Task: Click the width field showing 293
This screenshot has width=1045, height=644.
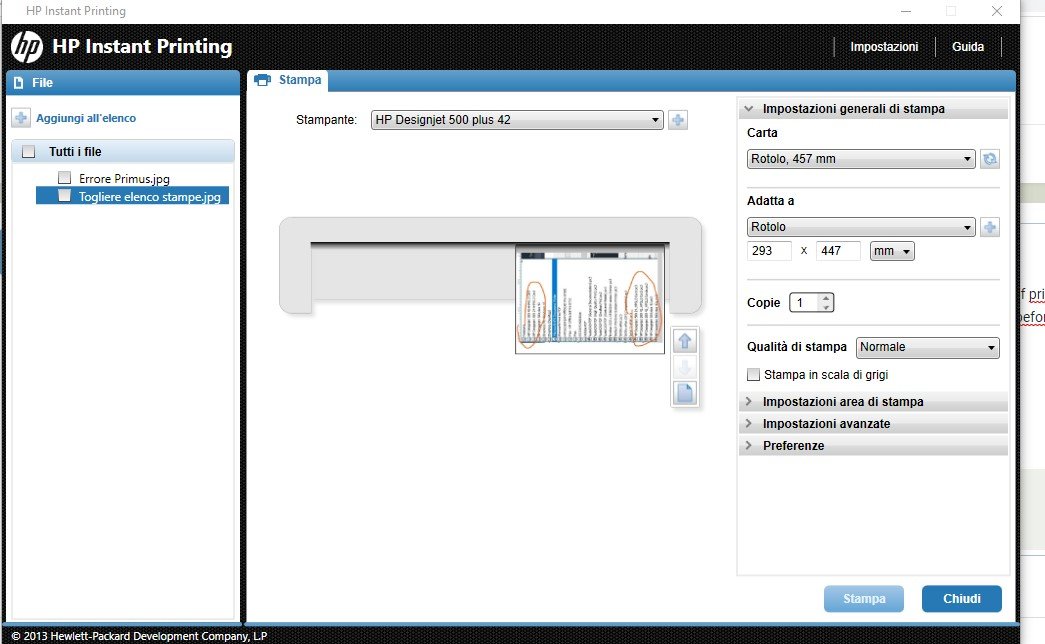Action: pyautogui.click(x=769, y=251)
